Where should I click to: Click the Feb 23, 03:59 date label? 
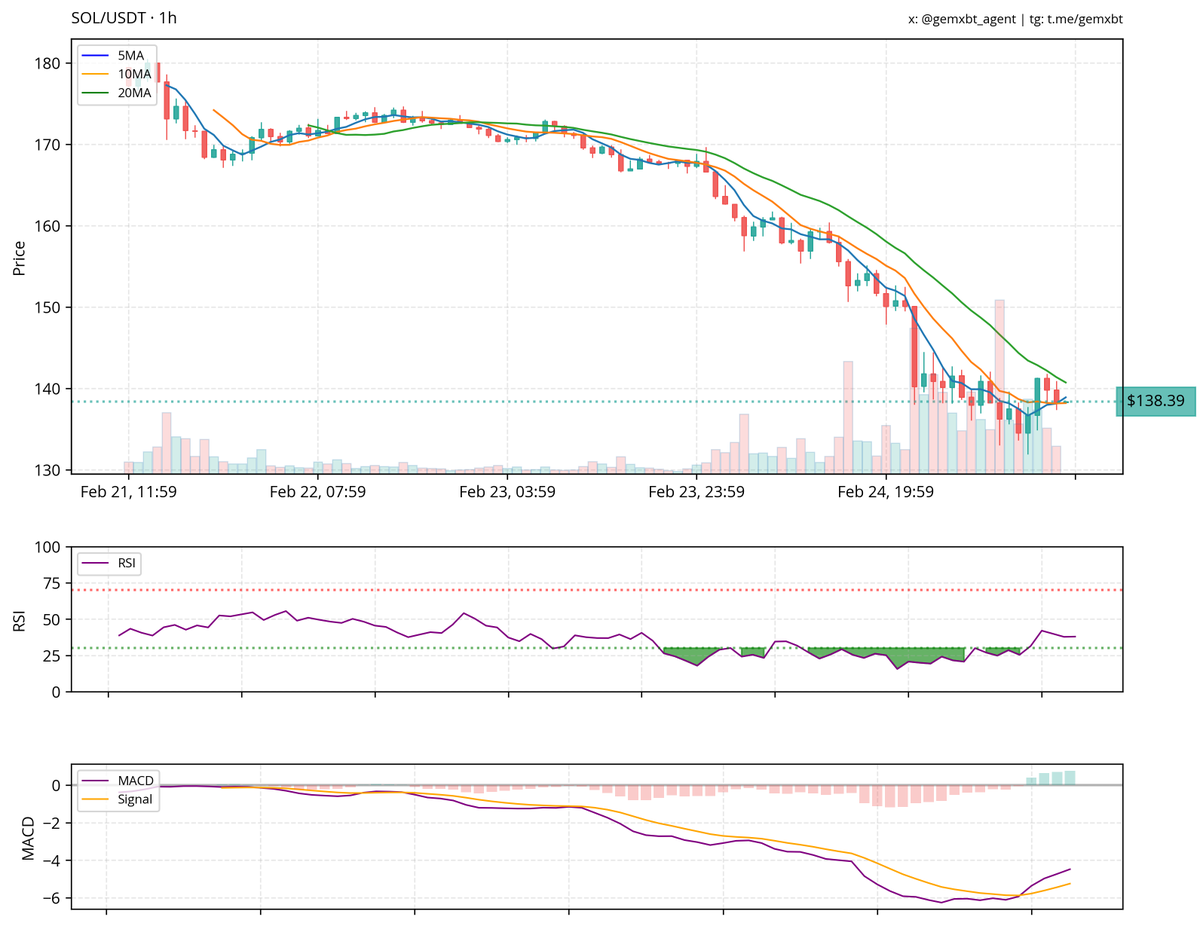[x=507, y=492]
